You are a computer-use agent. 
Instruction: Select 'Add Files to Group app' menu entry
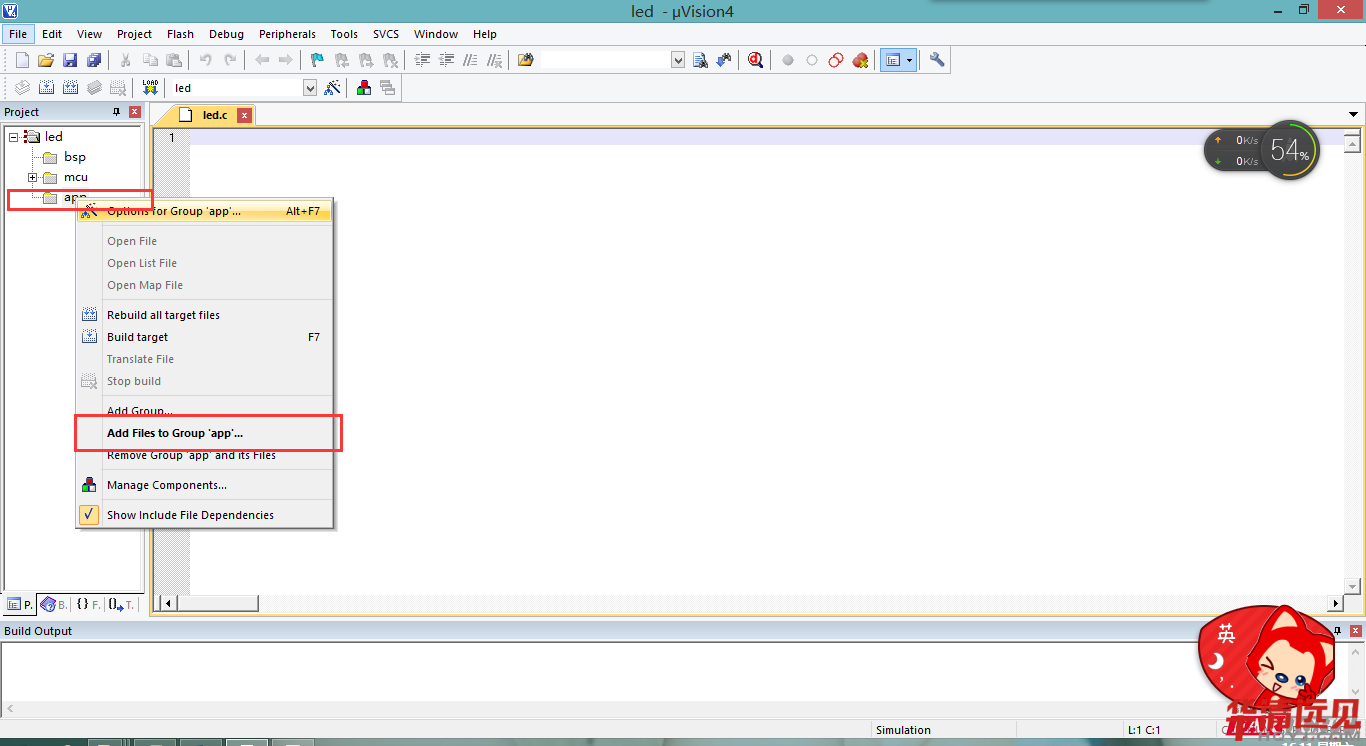175,433
